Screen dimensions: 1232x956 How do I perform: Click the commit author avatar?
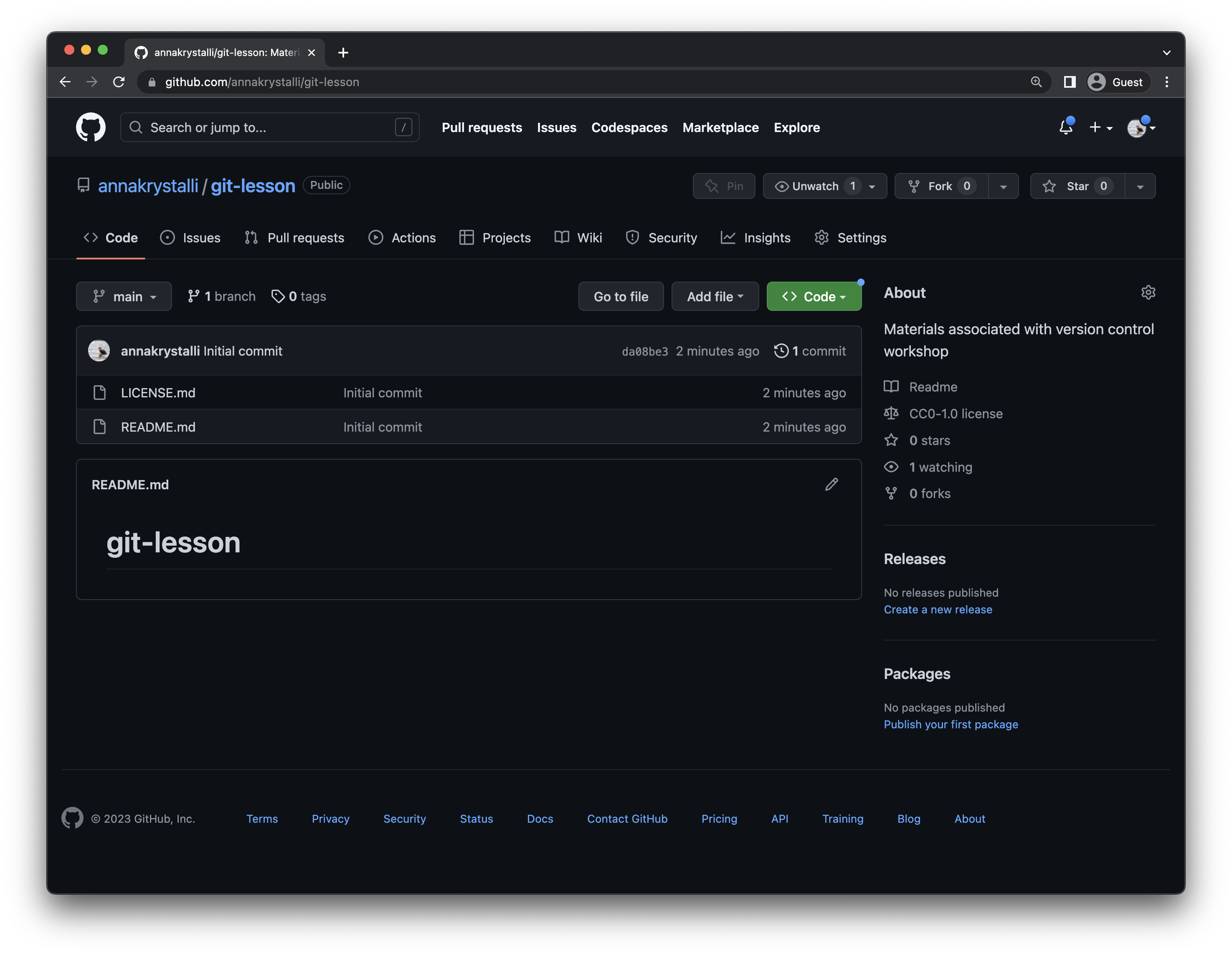point(99,351)
